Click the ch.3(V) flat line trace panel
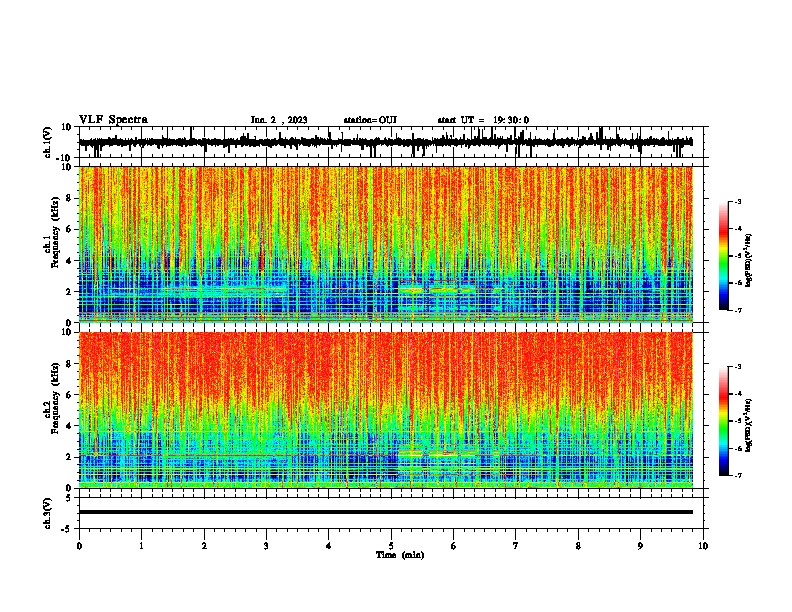792x612 pixels. pyautogui.click(x=391, y=513)
